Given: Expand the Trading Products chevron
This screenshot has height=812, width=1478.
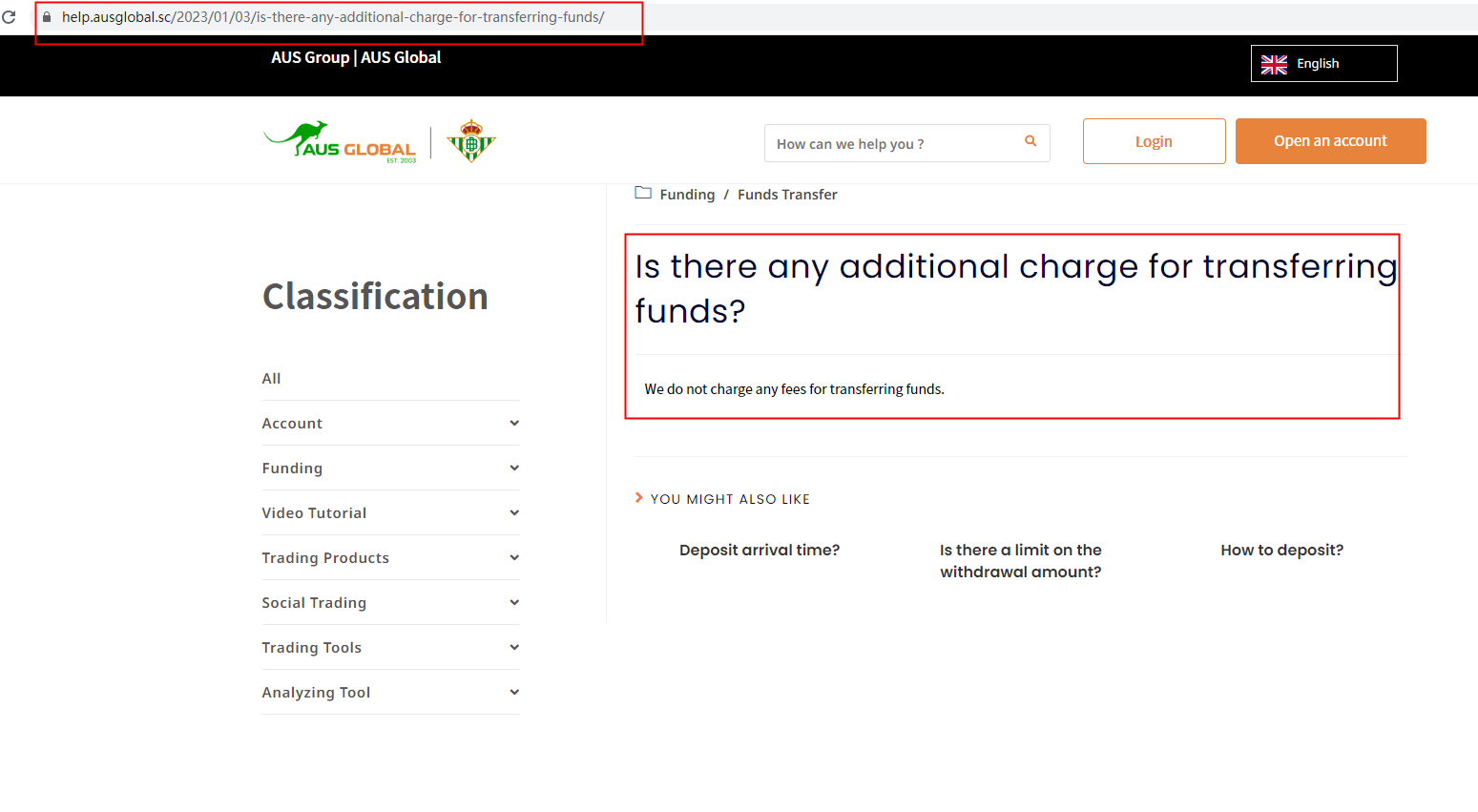Looking at the screenshot, I should tap(514, 558).
